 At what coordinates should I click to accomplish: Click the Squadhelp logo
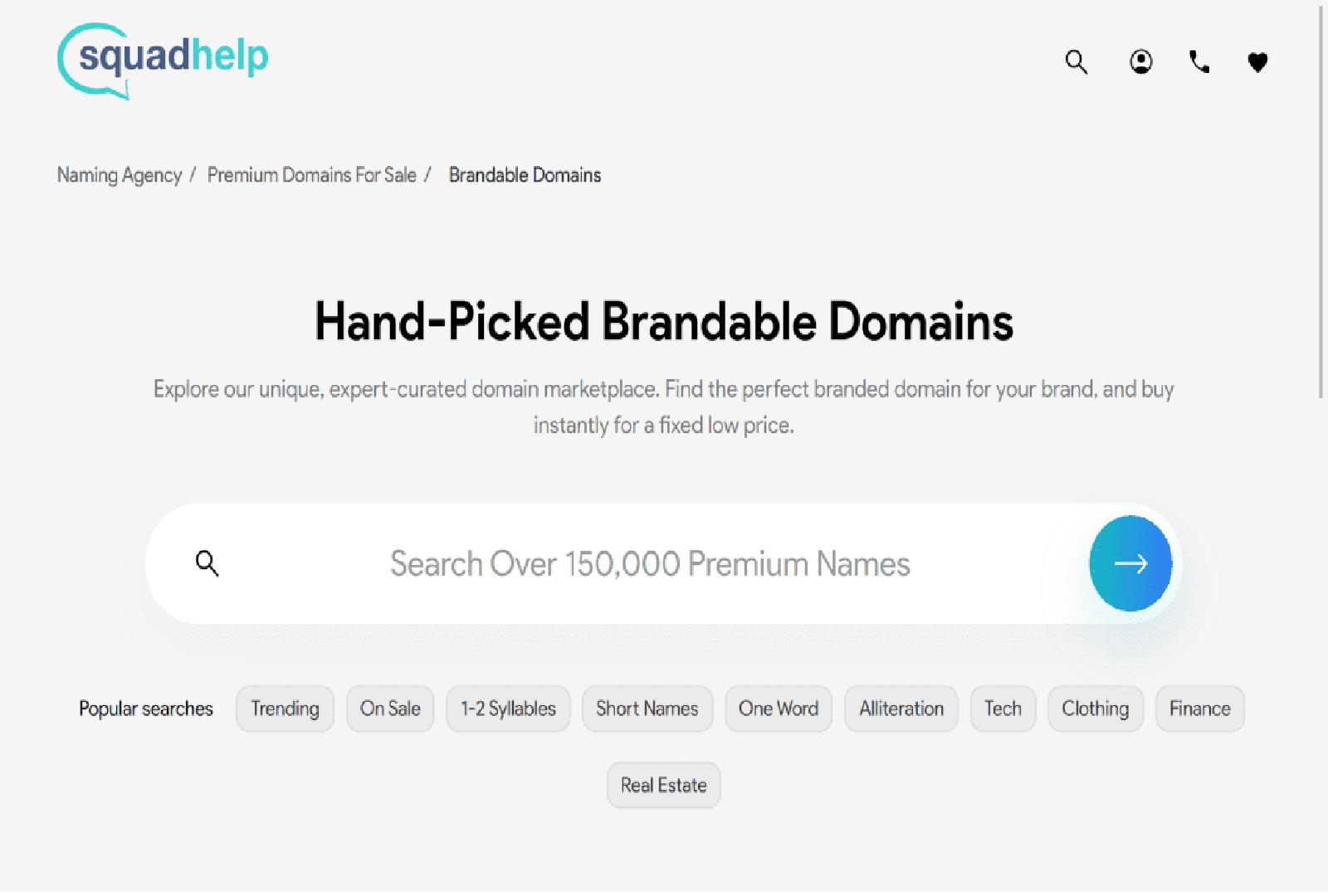coord(164,61)
